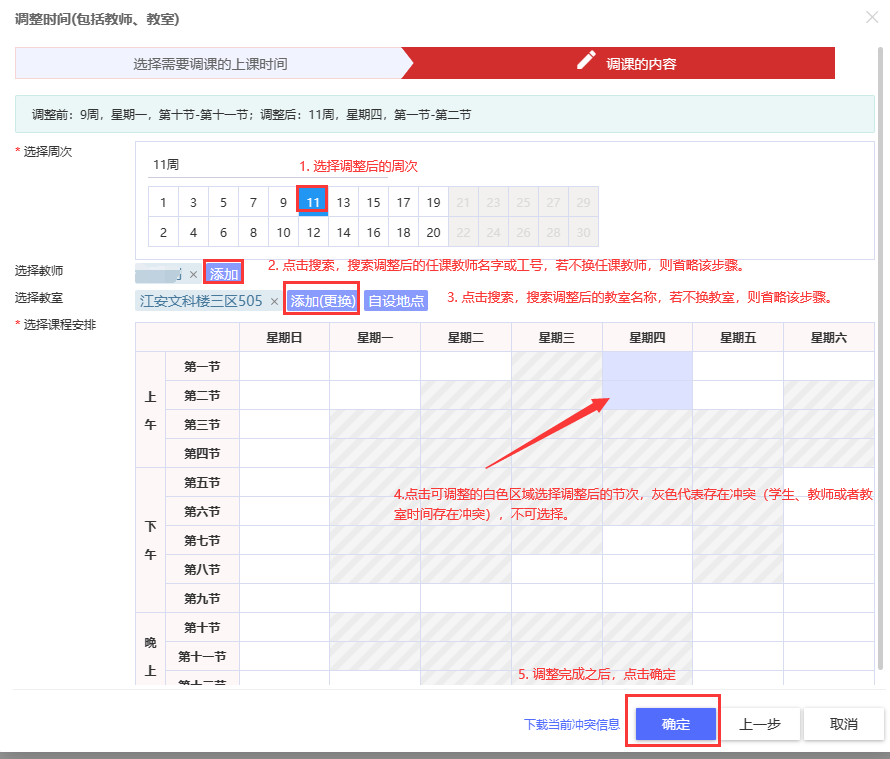Open the 调课的内容 step tab
The image size is (890, 759).
pyautogui.click(x=640, y=63)
